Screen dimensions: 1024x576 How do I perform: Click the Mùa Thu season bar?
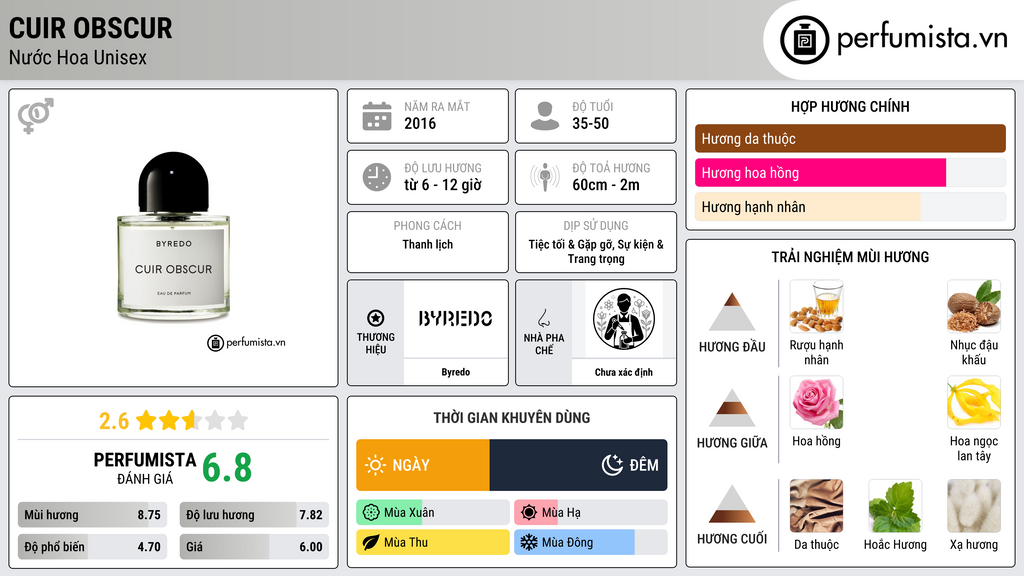(x=432, y=542)
